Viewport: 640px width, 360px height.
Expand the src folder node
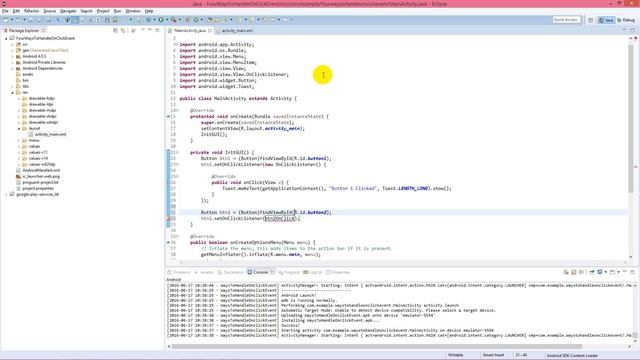pyautogui.click(x=12, y=44)
